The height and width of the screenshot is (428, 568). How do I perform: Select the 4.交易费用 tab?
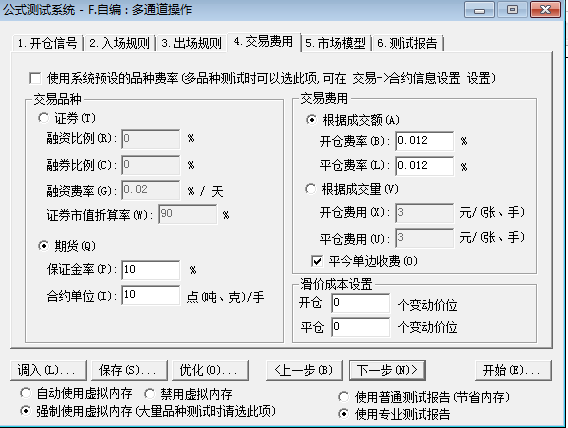pos(263,42)
